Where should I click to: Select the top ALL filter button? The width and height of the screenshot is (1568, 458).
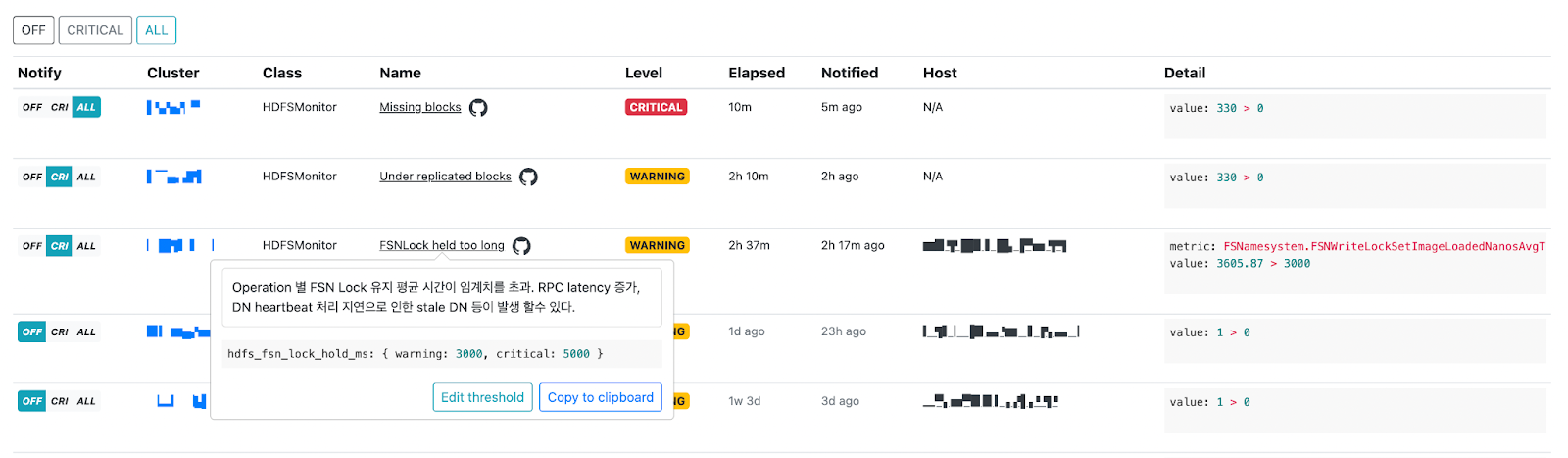157,30
